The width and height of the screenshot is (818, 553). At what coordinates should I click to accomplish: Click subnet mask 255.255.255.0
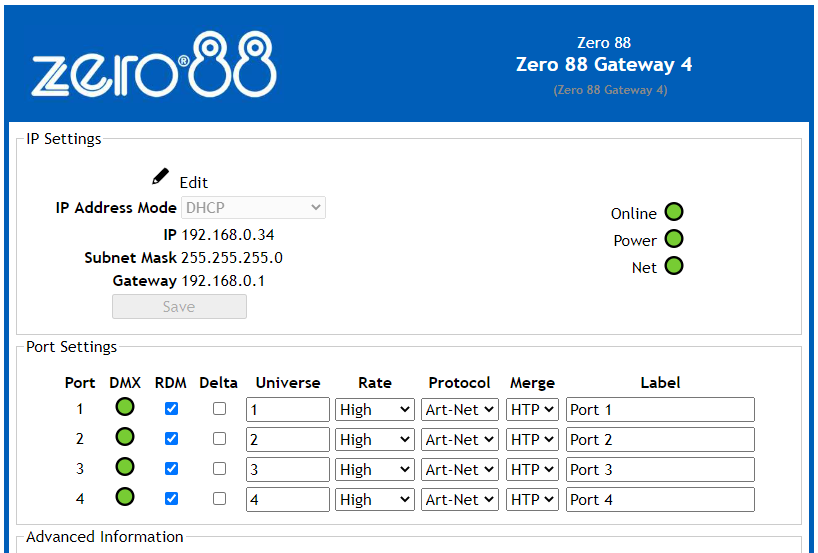click(232, 258)
